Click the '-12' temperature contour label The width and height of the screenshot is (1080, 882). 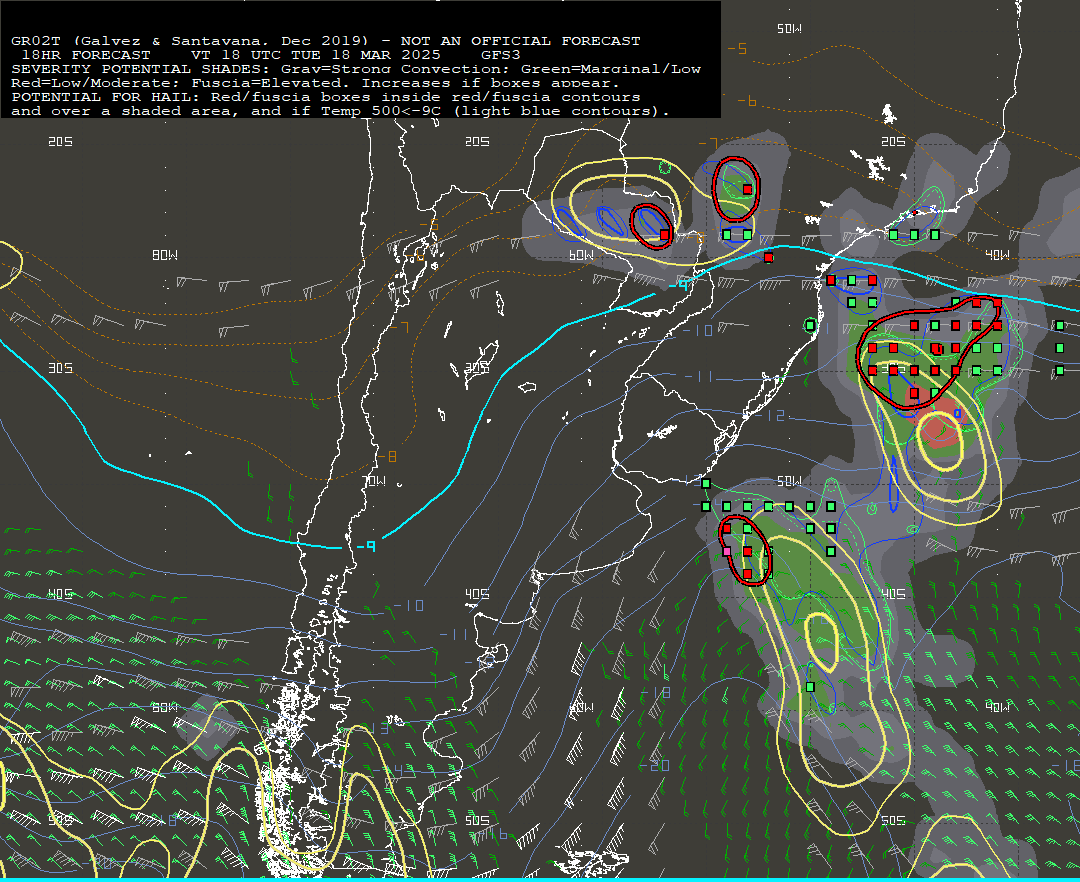pos(769,415)
